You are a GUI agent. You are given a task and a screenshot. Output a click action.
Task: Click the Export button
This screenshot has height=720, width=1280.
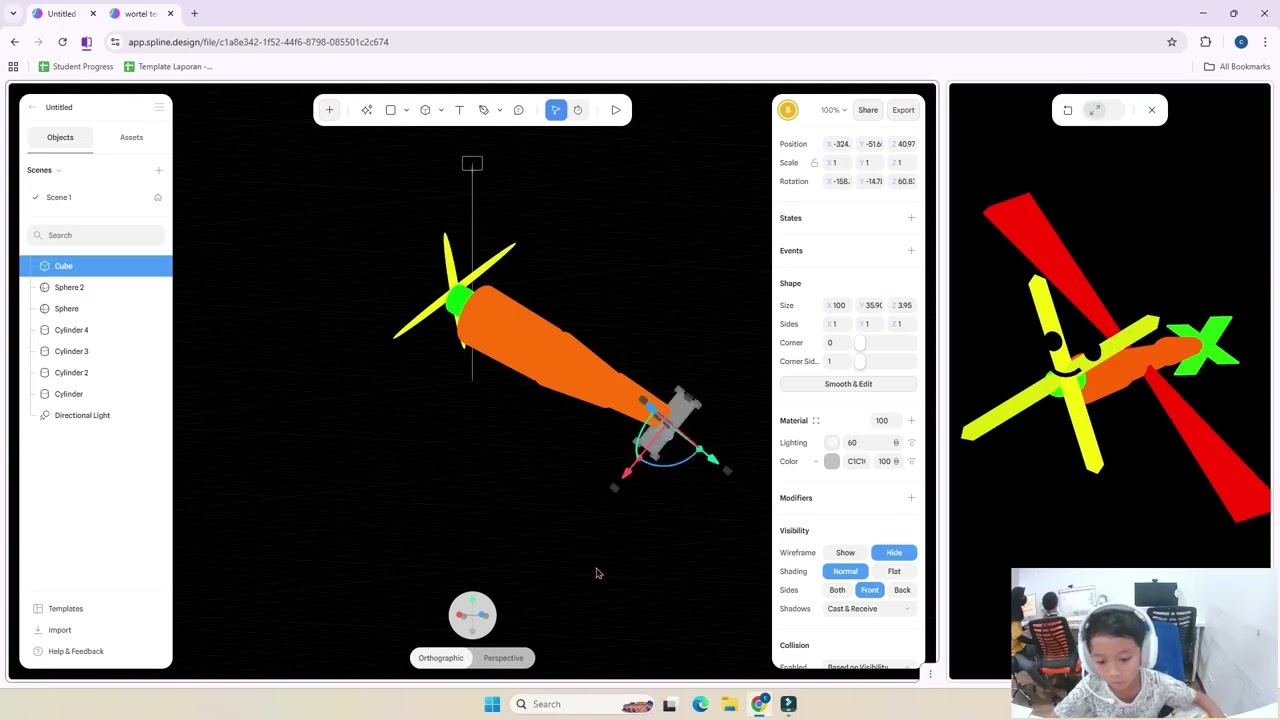pyautogui.click(x=903, y=110)
